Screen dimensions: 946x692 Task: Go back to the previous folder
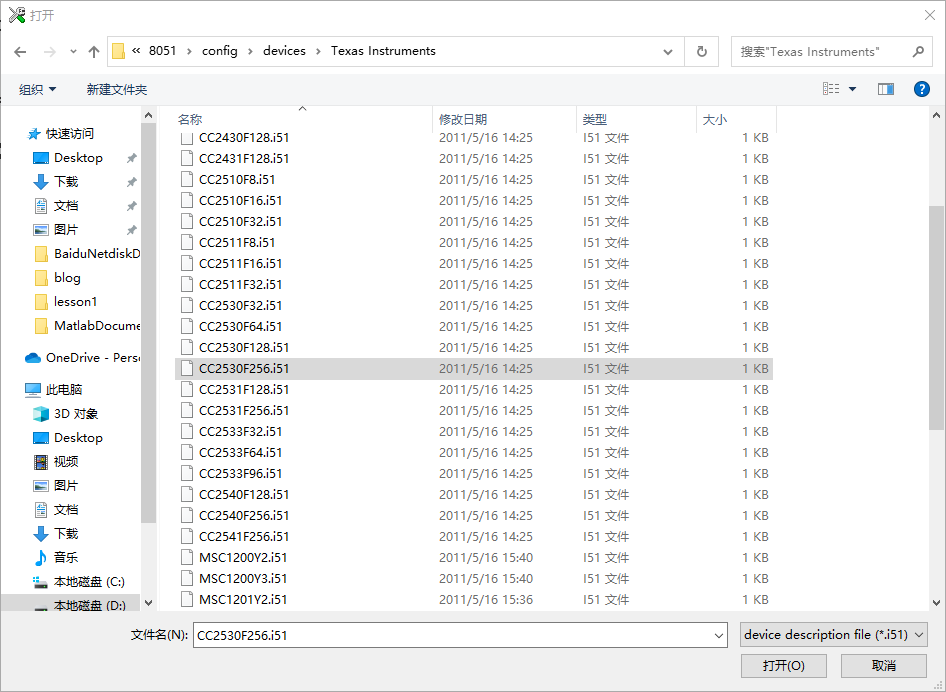(x=20, y=52)
